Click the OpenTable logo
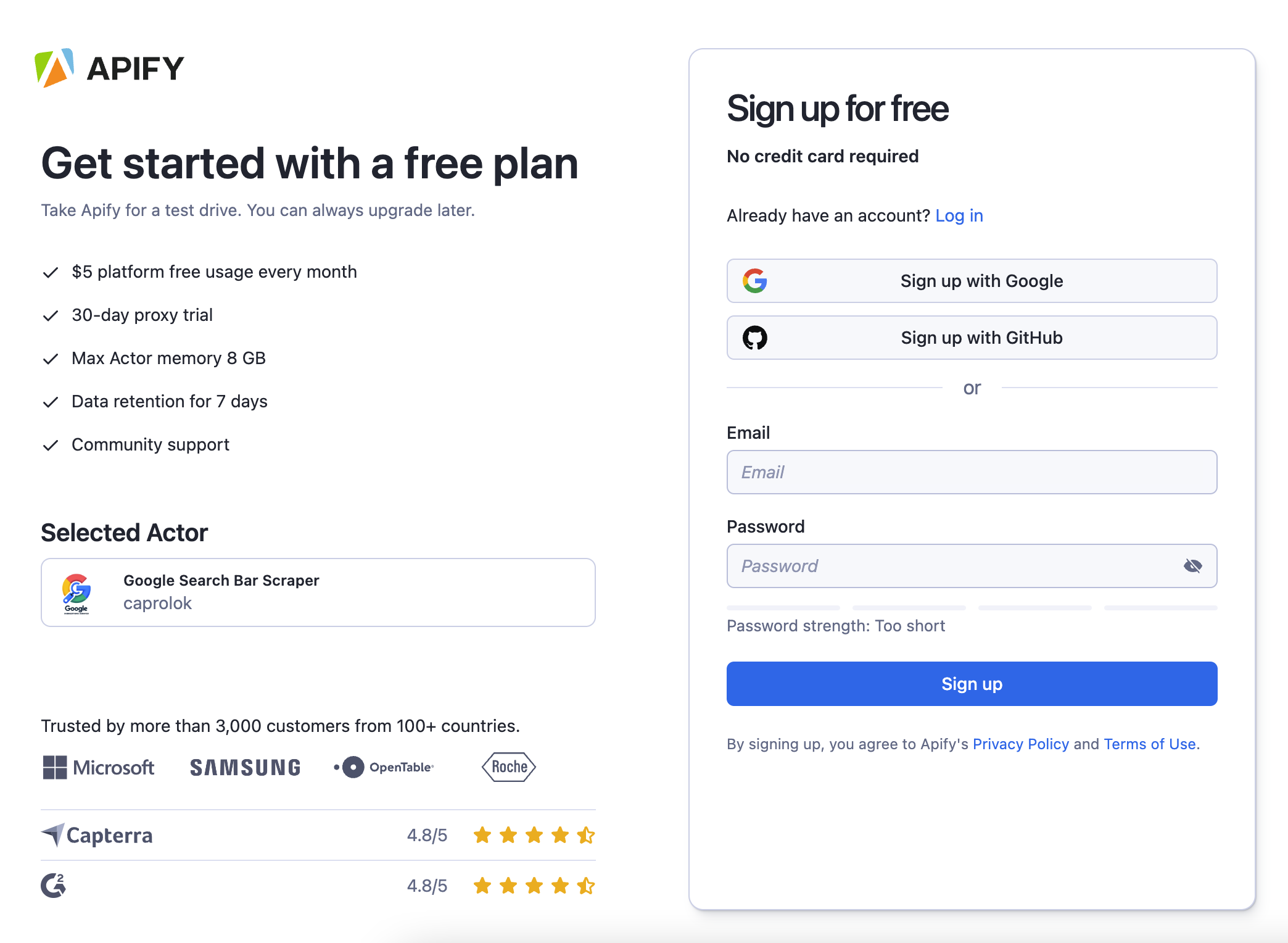Image resolution: width=1288 pixels, height=943 pixels. pos(384,767)
